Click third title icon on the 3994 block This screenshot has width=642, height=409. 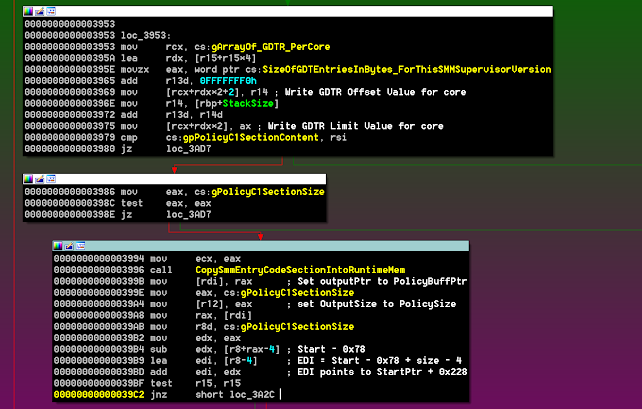pos(78,245)
